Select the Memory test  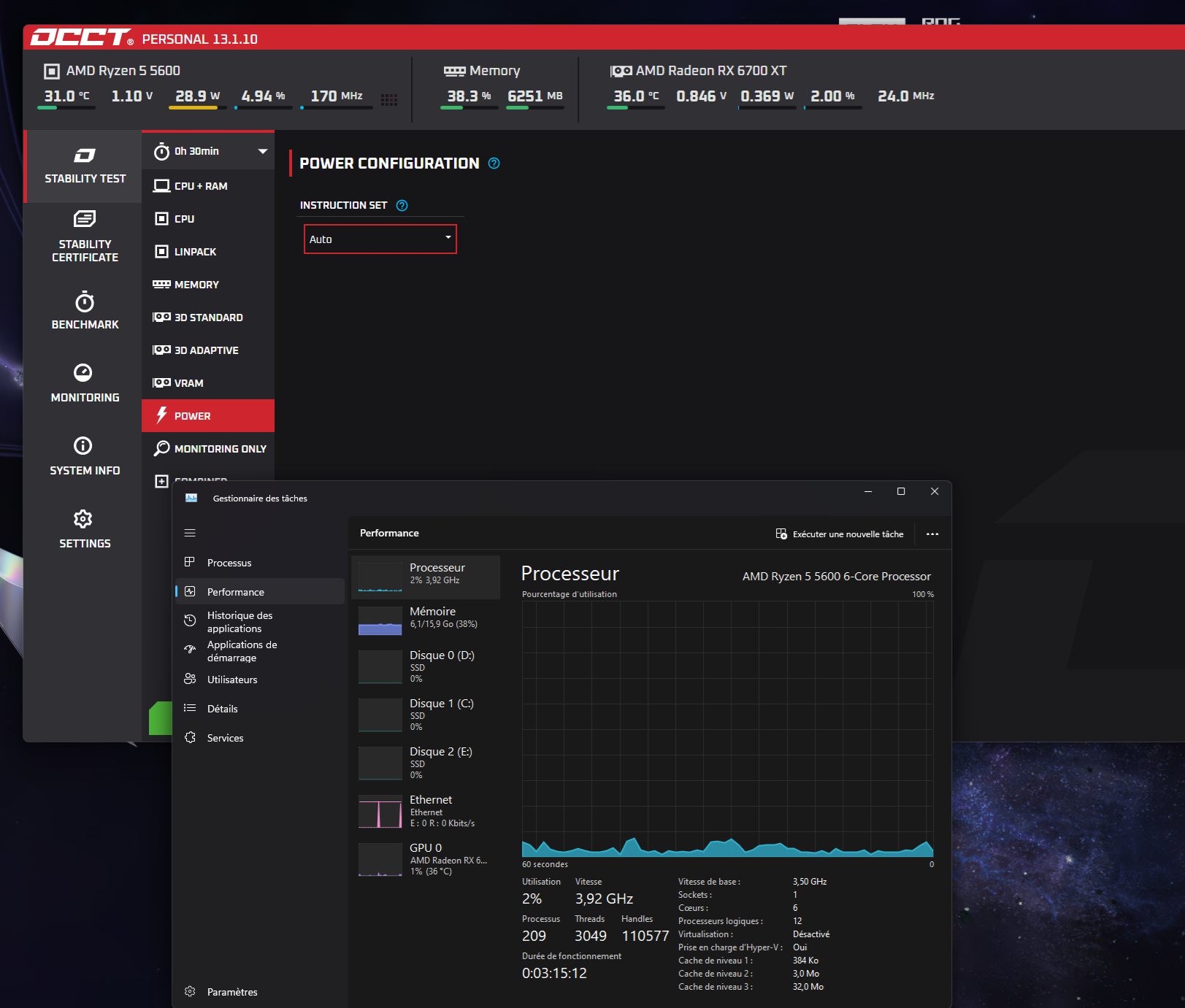point(208,285)
